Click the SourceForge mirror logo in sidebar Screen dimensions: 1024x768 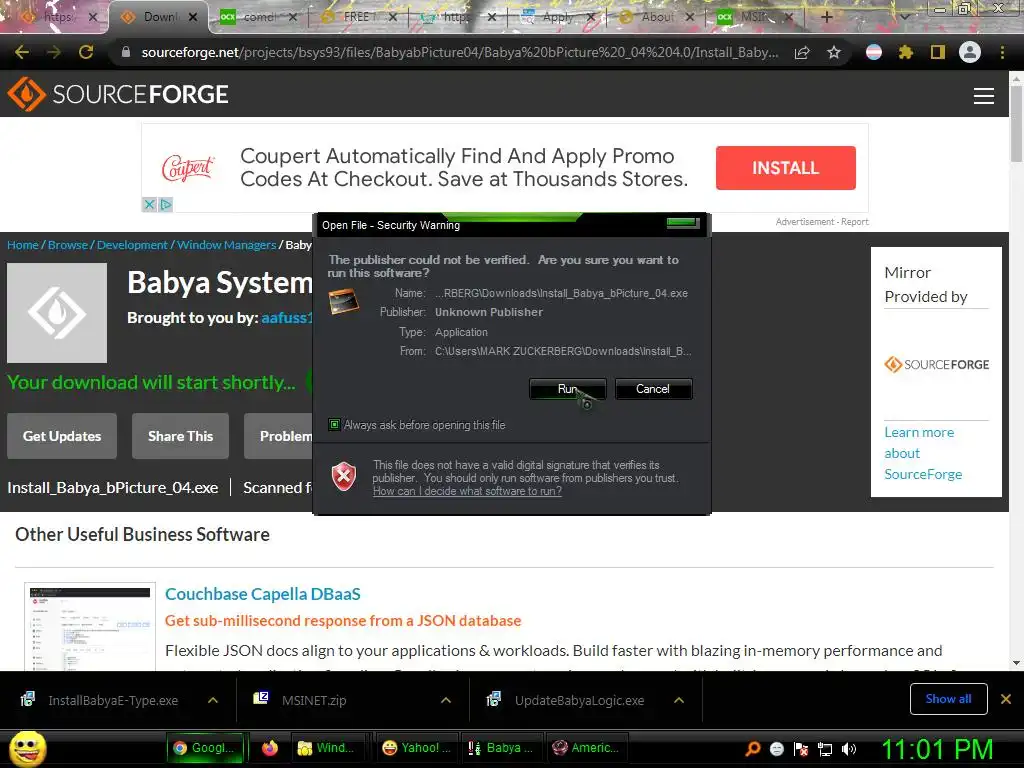pos(936,364)
